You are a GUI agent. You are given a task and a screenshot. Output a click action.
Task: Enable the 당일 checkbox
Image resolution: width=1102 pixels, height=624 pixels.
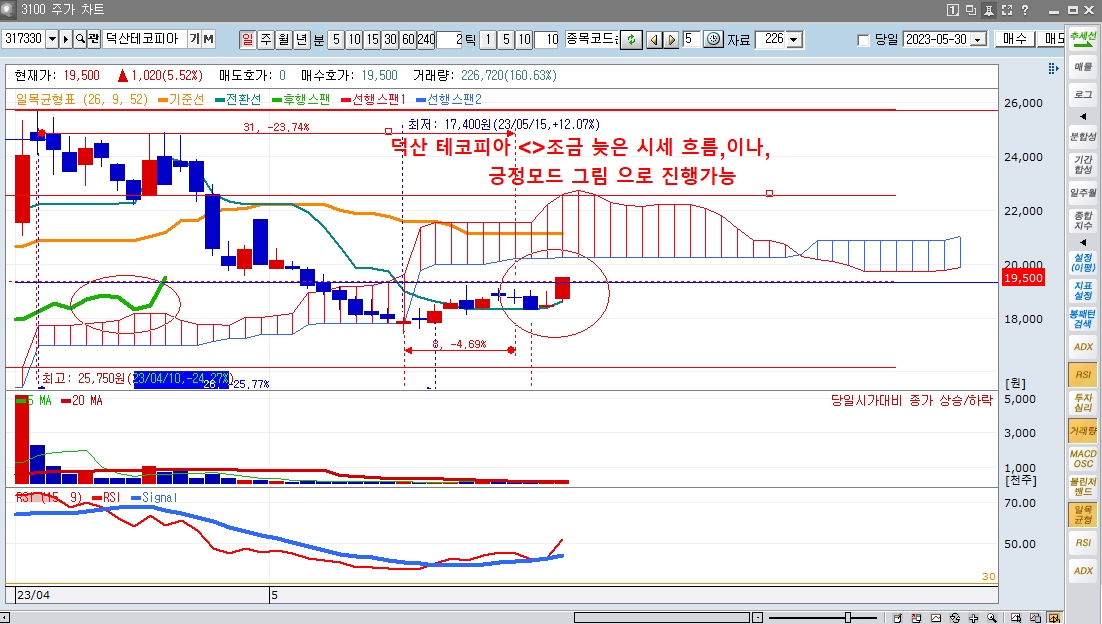point(864,40)
